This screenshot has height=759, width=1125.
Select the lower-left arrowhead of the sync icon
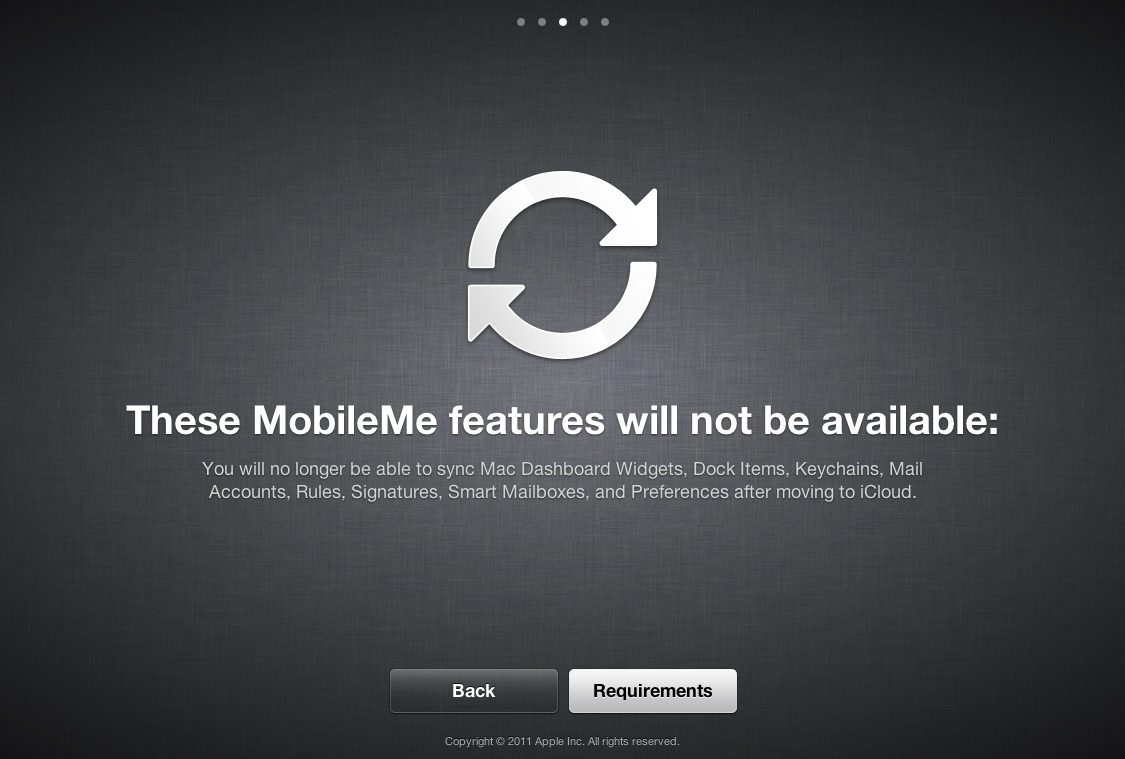[491, 311]
